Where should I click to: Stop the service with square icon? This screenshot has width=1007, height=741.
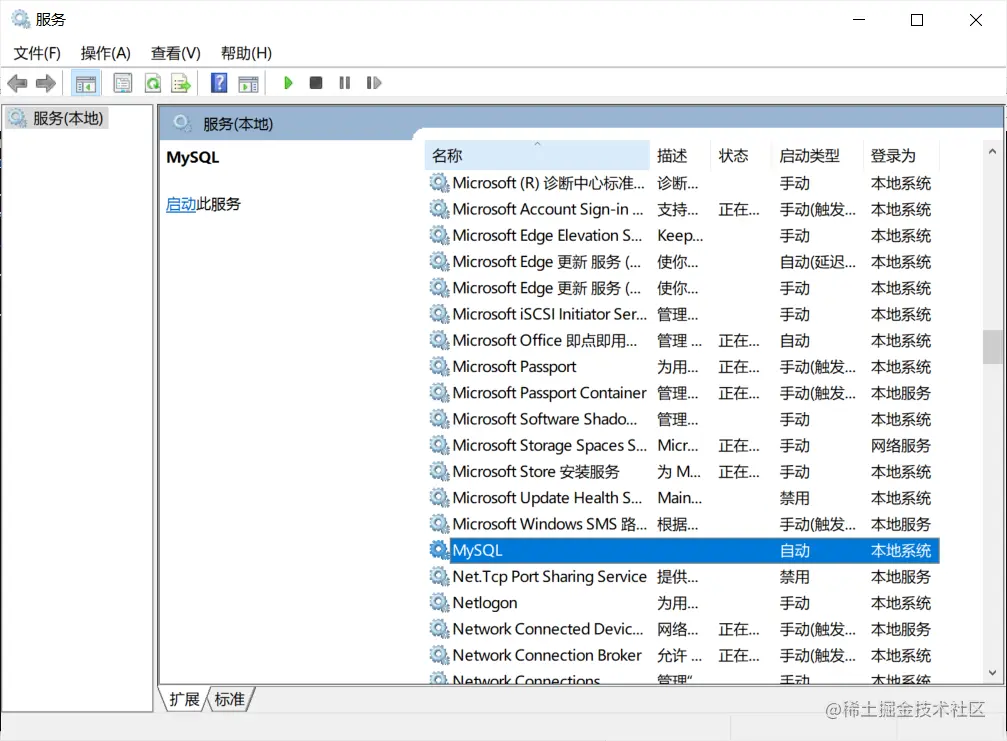pos(315,83)
